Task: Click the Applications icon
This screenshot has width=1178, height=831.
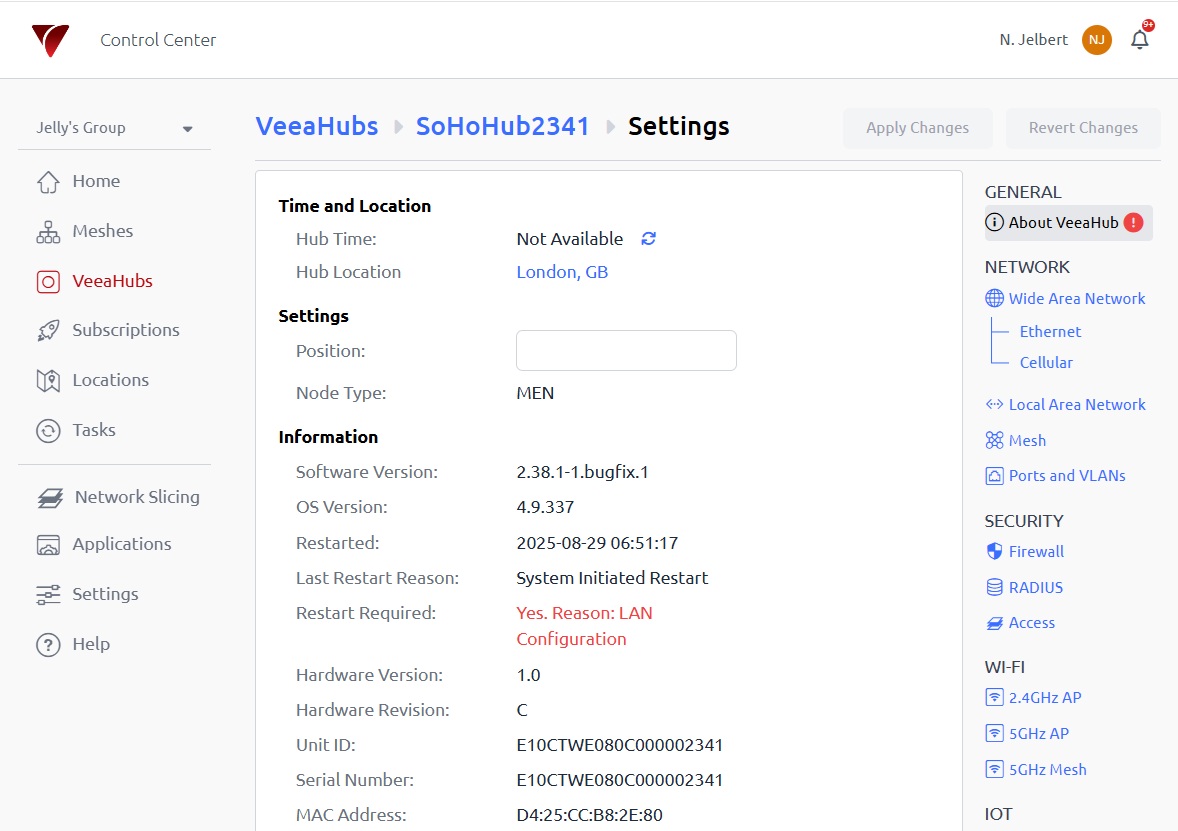Action: [48, 545]
